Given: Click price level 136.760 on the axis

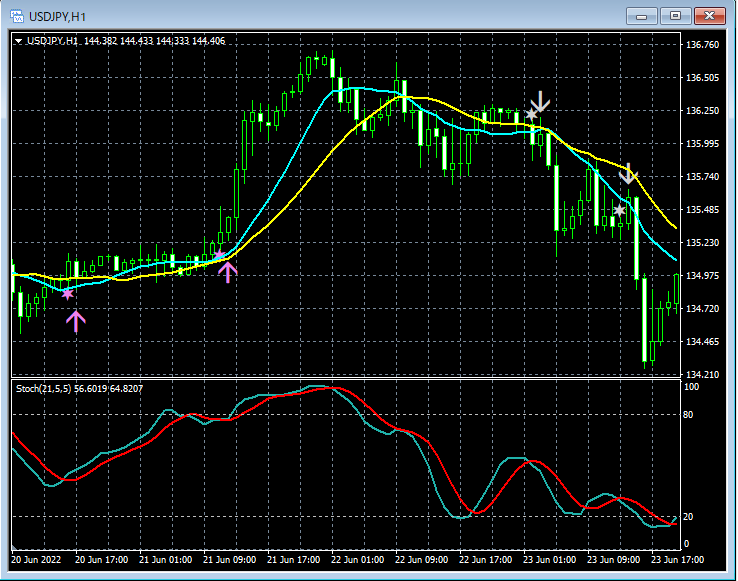Looking at the screenshot, I should click(x=703, y=45).
